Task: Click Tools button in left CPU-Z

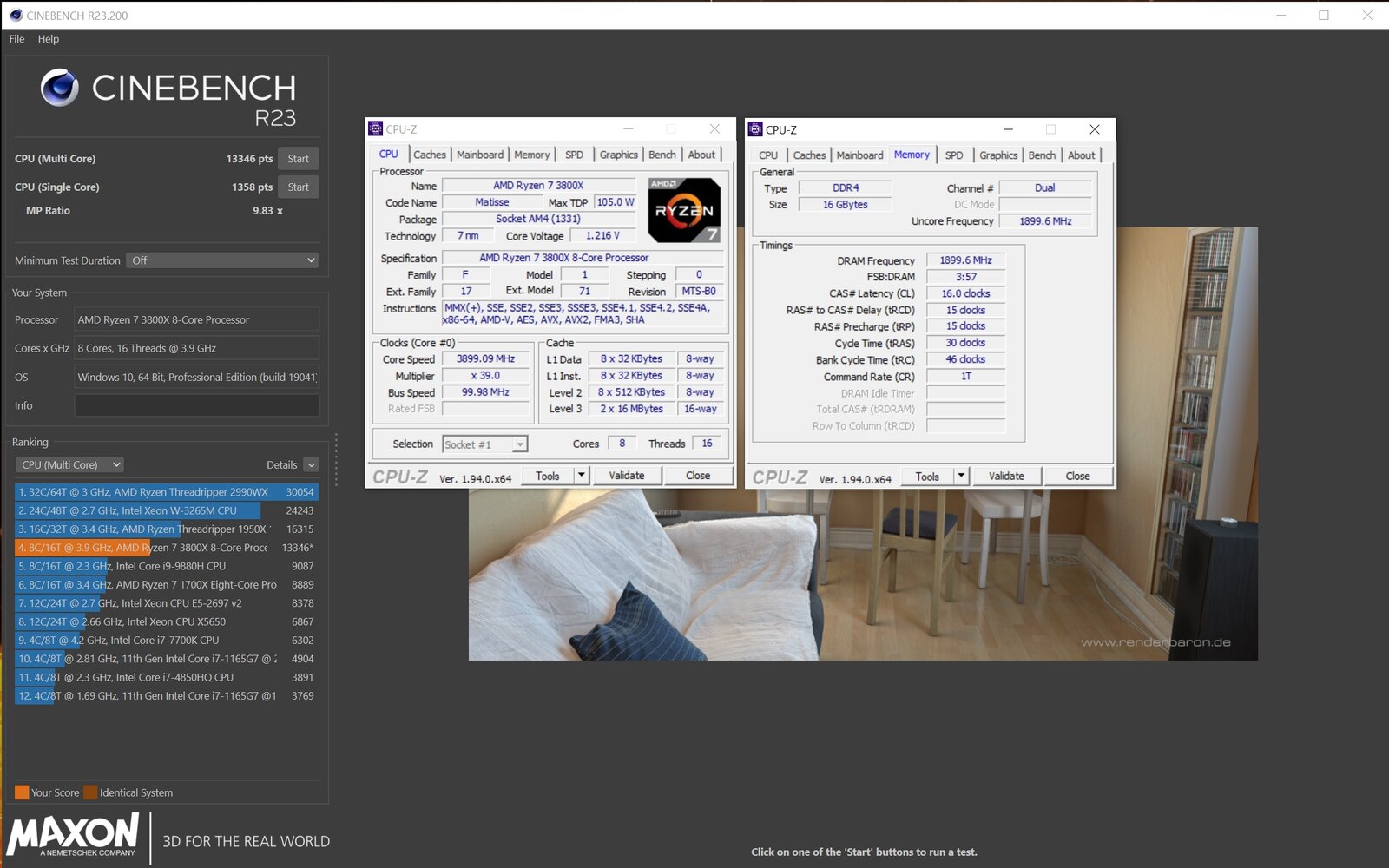Action: click(x=548, y=476)
